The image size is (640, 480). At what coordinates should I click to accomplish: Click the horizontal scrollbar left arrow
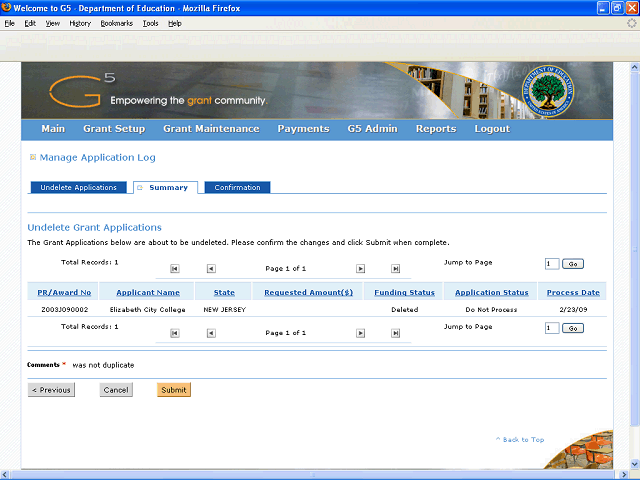4,475
